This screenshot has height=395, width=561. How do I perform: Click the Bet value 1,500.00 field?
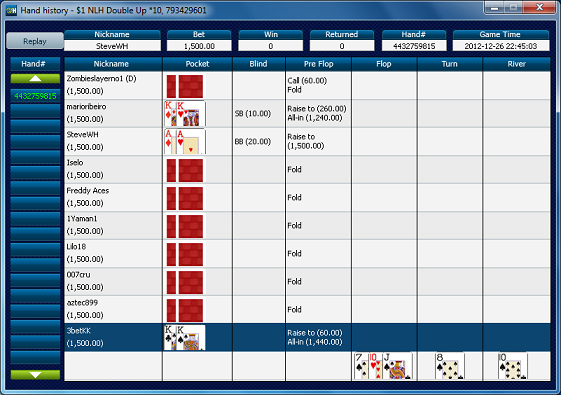[199, 46]
